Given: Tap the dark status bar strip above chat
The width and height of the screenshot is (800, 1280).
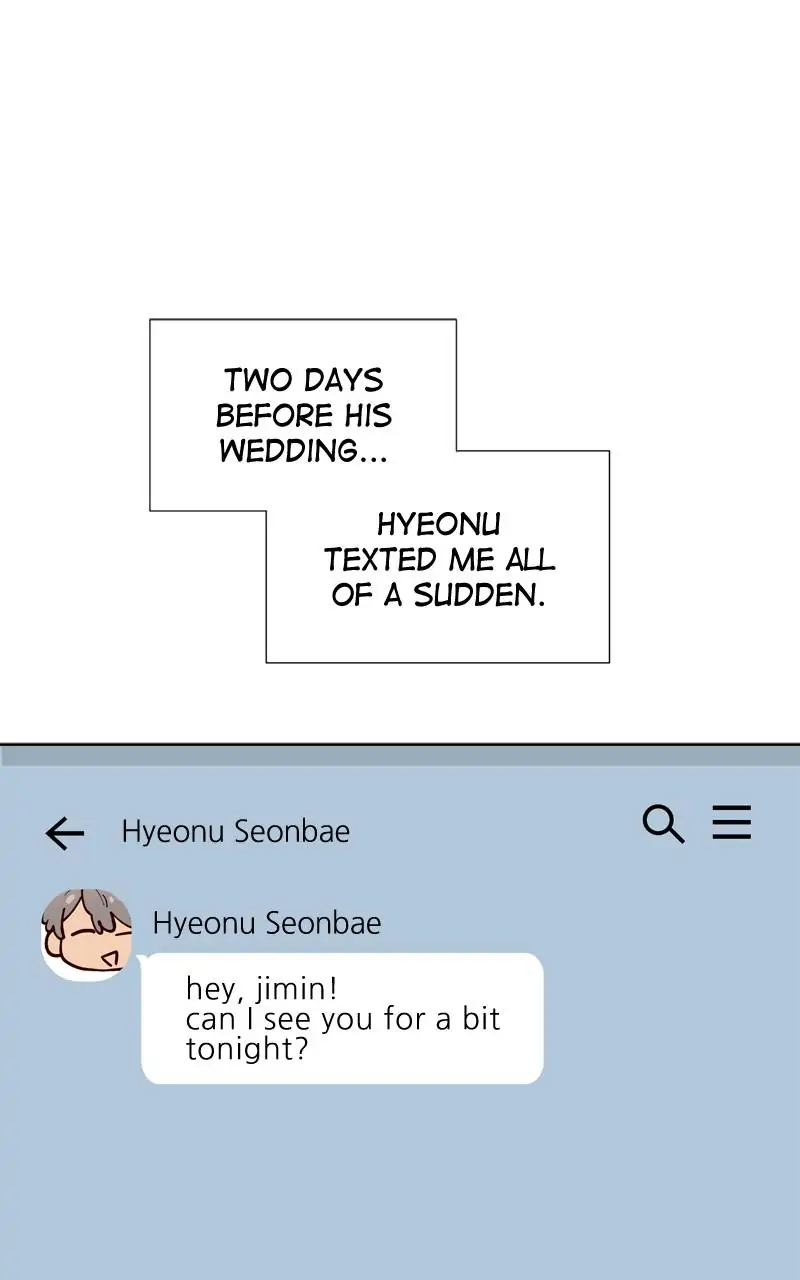Looking at the screenshot, I should click(x=400, y=756).
